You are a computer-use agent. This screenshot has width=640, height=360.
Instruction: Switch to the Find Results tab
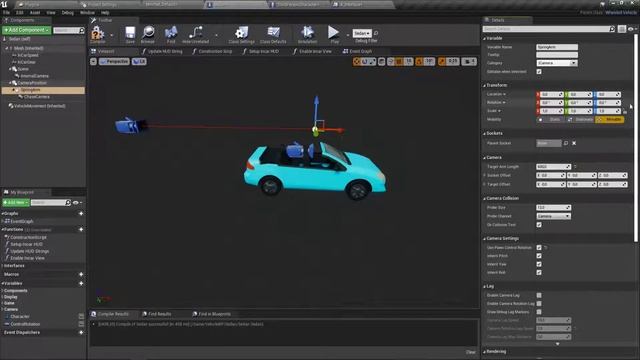click(156, 314)
